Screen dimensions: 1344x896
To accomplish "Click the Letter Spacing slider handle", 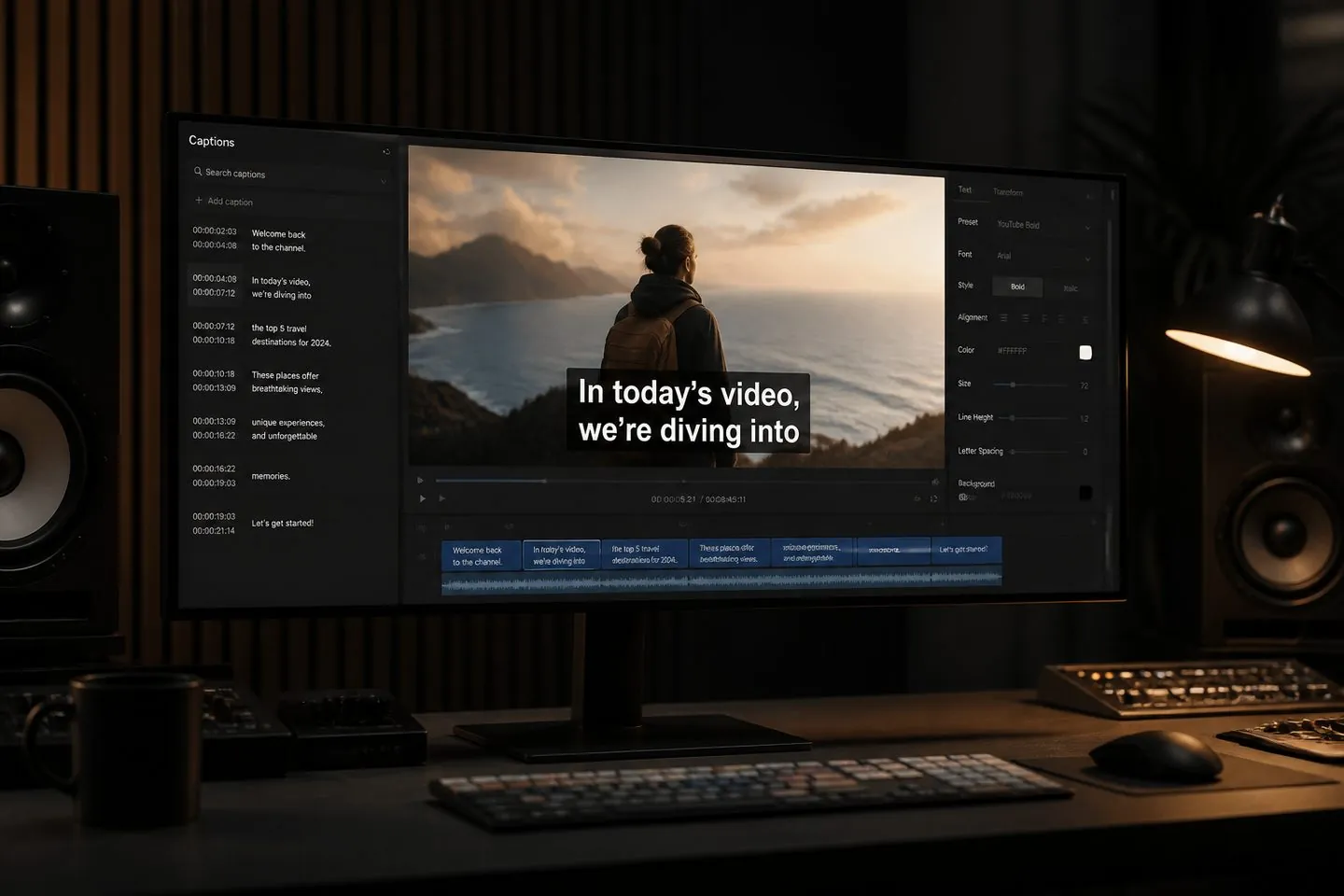I will 1013,452.
